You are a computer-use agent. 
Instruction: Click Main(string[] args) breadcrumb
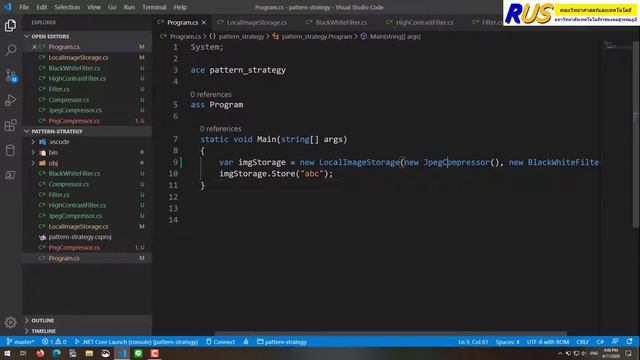(x=395, y=36)
